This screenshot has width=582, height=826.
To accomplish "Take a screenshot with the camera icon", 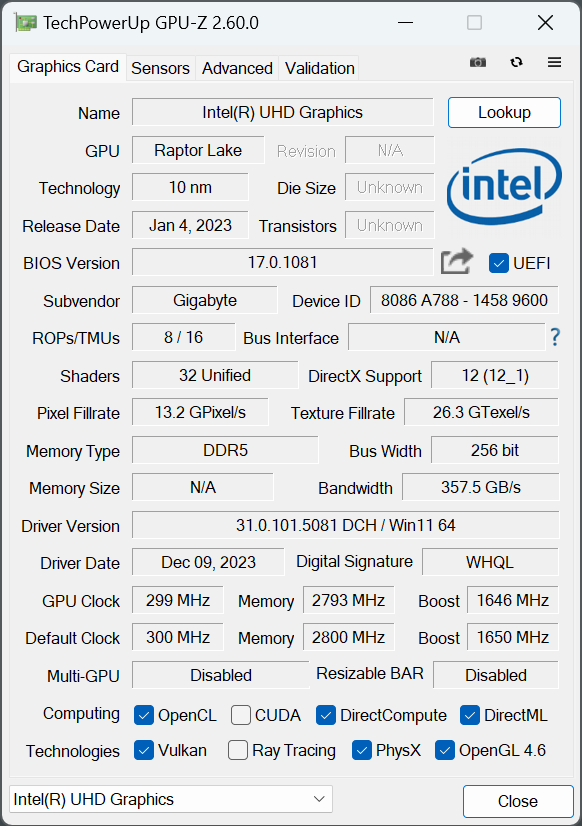I will tap(478, 62).
